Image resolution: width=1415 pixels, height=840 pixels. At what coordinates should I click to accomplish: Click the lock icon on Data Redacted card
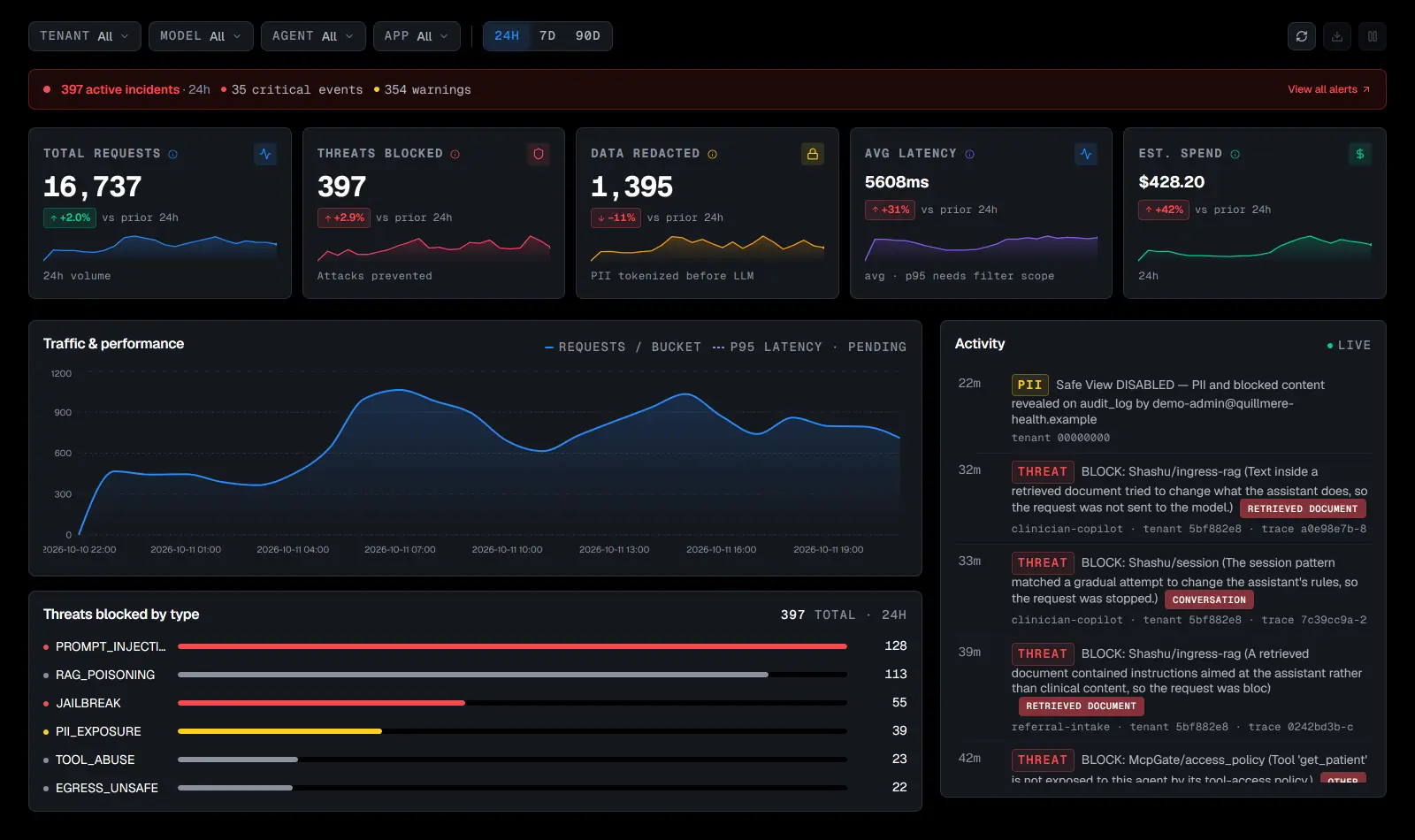(813, 154)
